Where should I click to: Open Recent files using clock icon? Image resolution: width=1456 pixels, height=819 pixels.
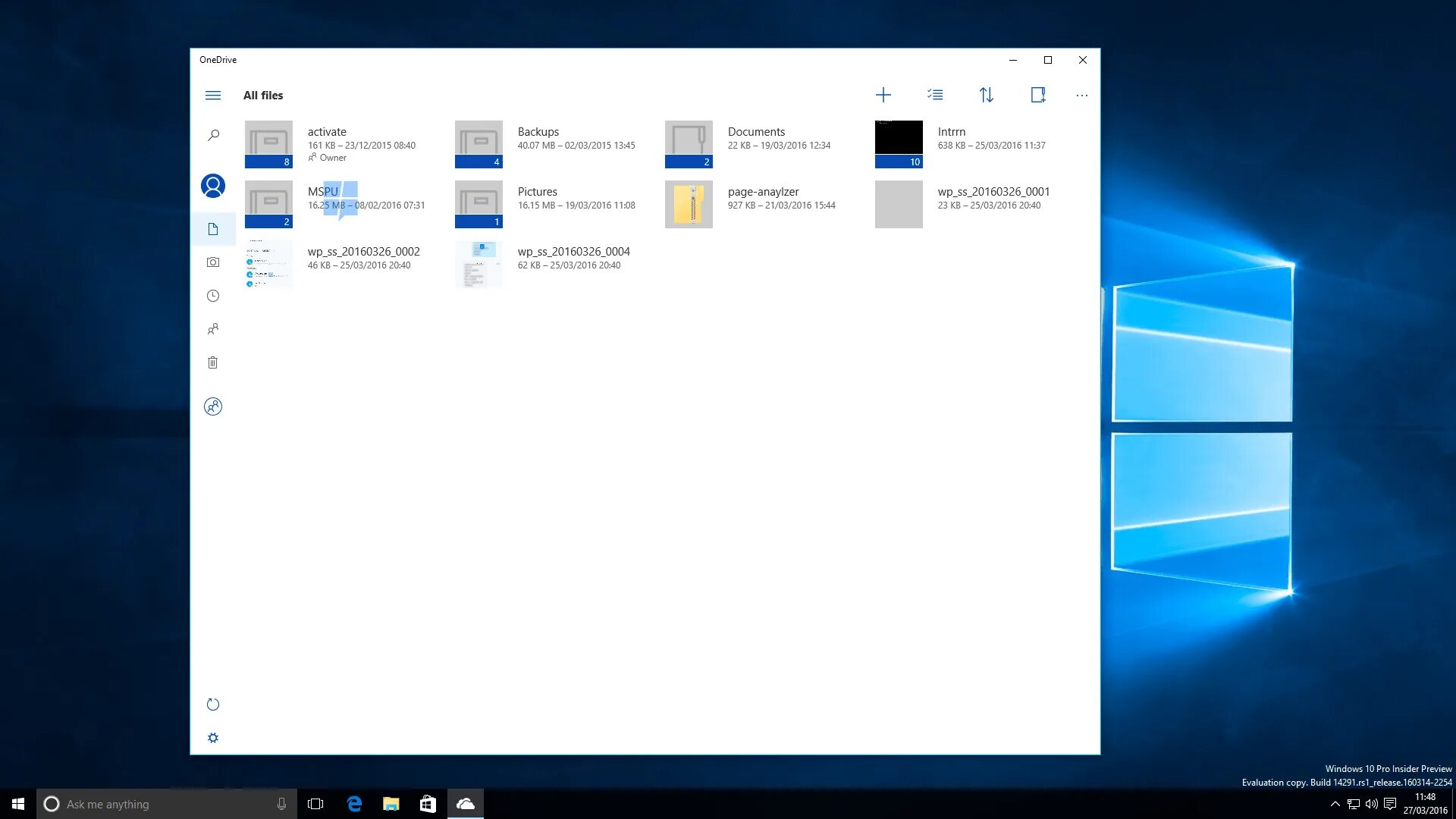(213, 295)
